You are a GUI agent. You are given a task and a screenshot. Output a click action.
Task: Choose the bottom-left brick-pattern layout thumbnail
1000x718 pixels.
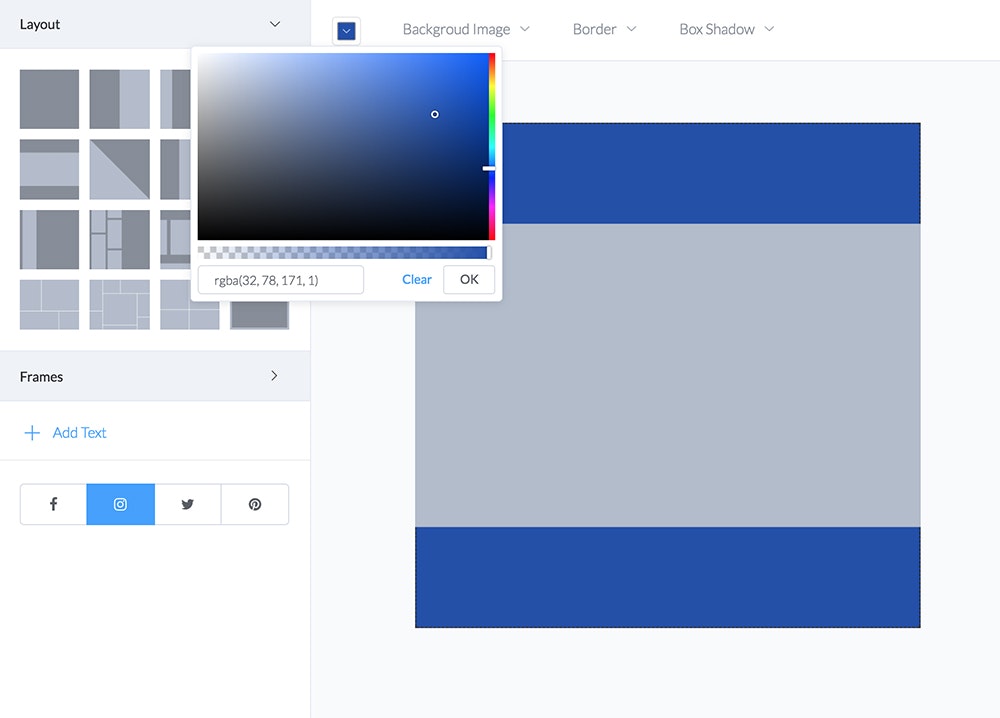point(49,305)
